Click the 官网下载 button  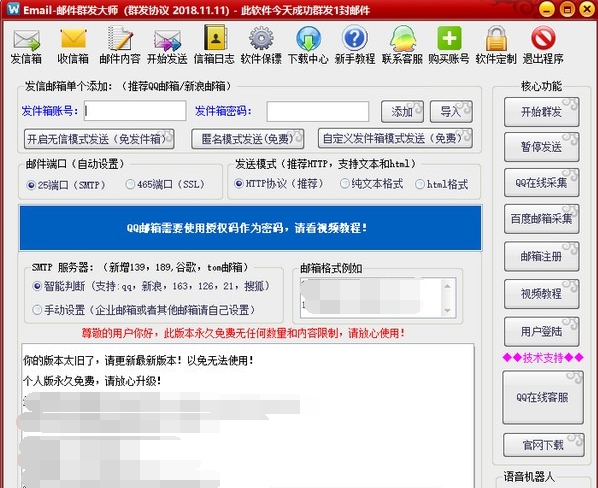point(543,445)
